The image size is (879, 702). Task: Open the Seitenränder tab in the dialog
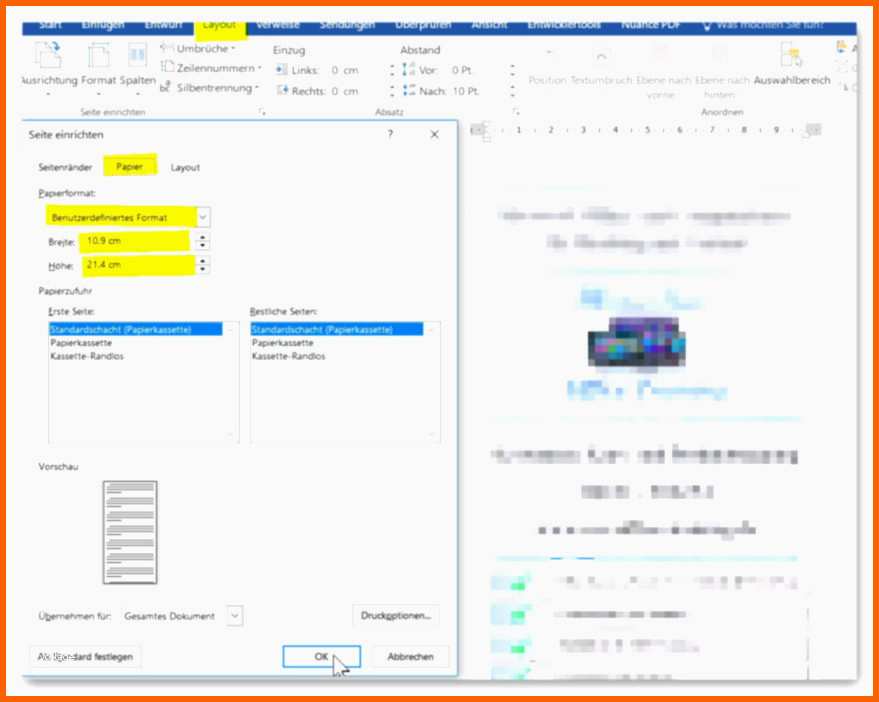coord(65,167)
